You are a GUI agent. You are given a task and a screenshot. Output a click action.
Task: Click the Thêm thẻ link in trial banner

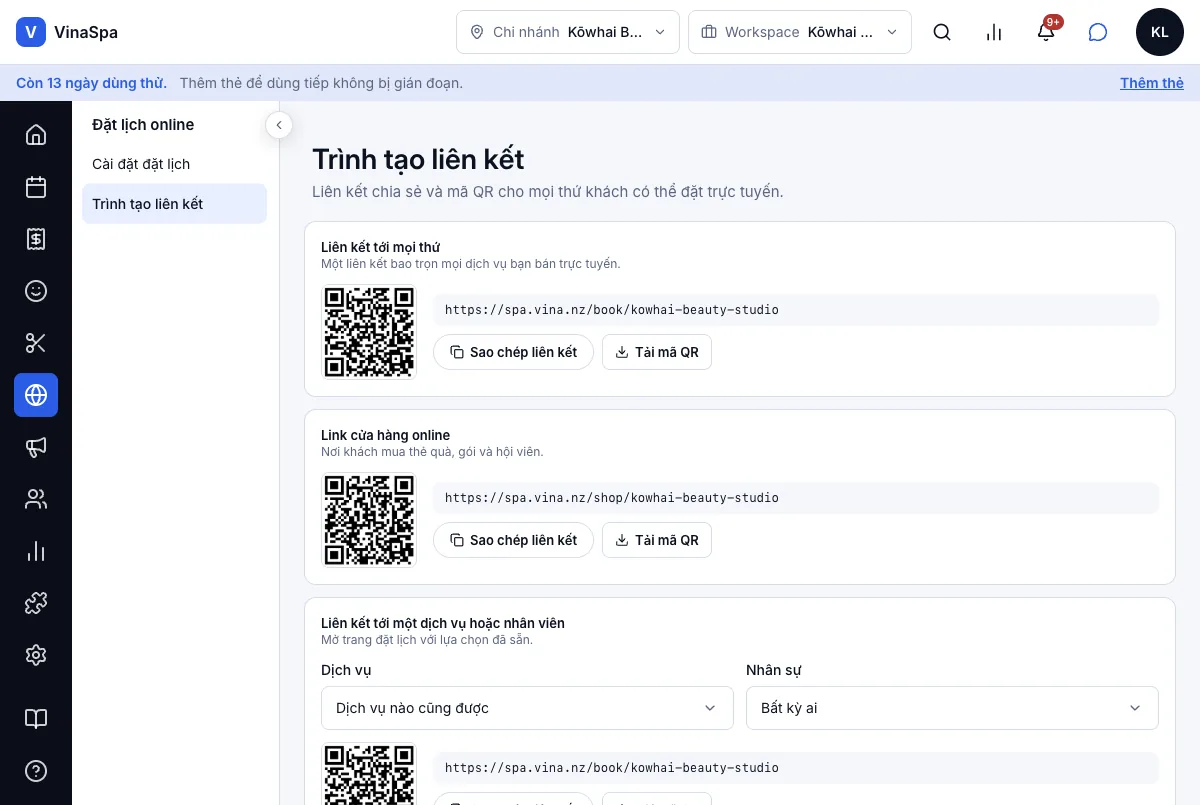coord(1152,83)
